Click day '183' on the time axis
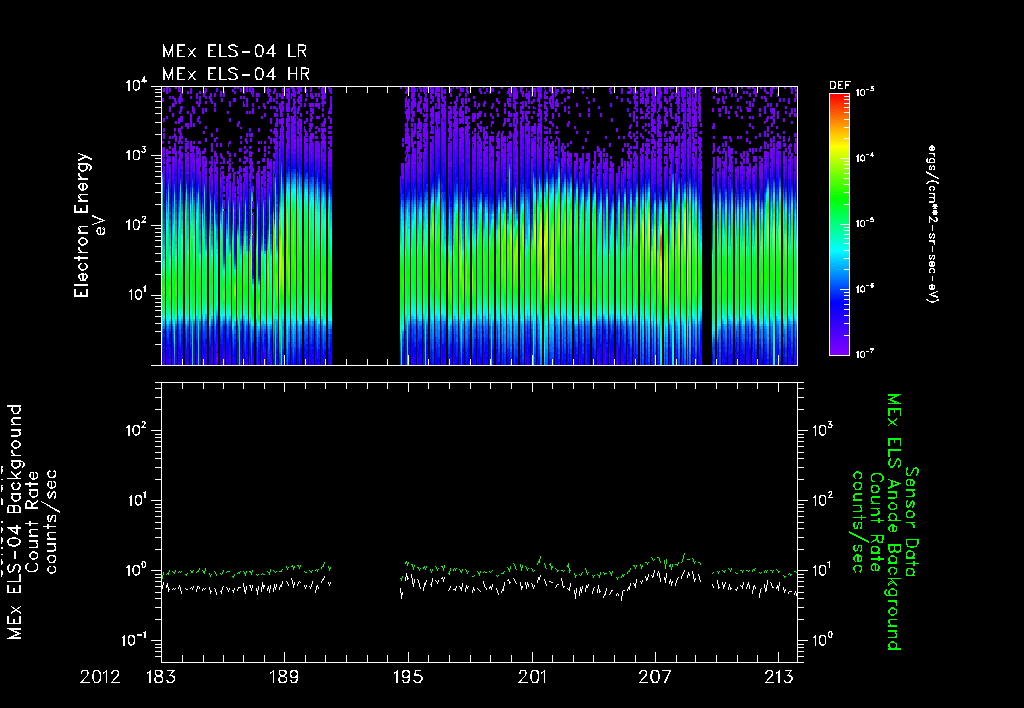The height and width of the screenshot is (708, 1024). [161, 677]
